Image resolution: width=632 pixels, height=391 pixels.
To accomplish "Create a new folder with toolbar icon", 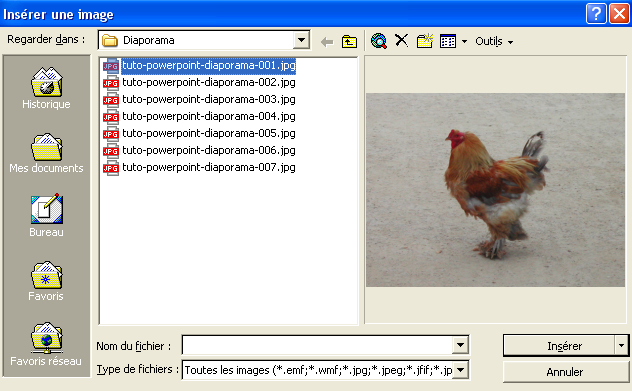I will click(x=424, y=41).
